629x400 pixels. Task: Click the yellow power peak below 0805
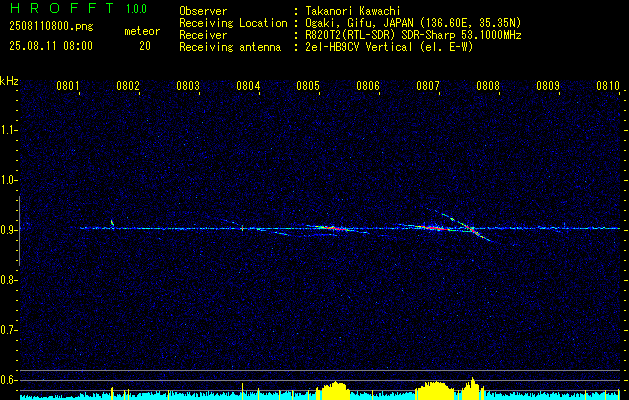pos(333,390)
